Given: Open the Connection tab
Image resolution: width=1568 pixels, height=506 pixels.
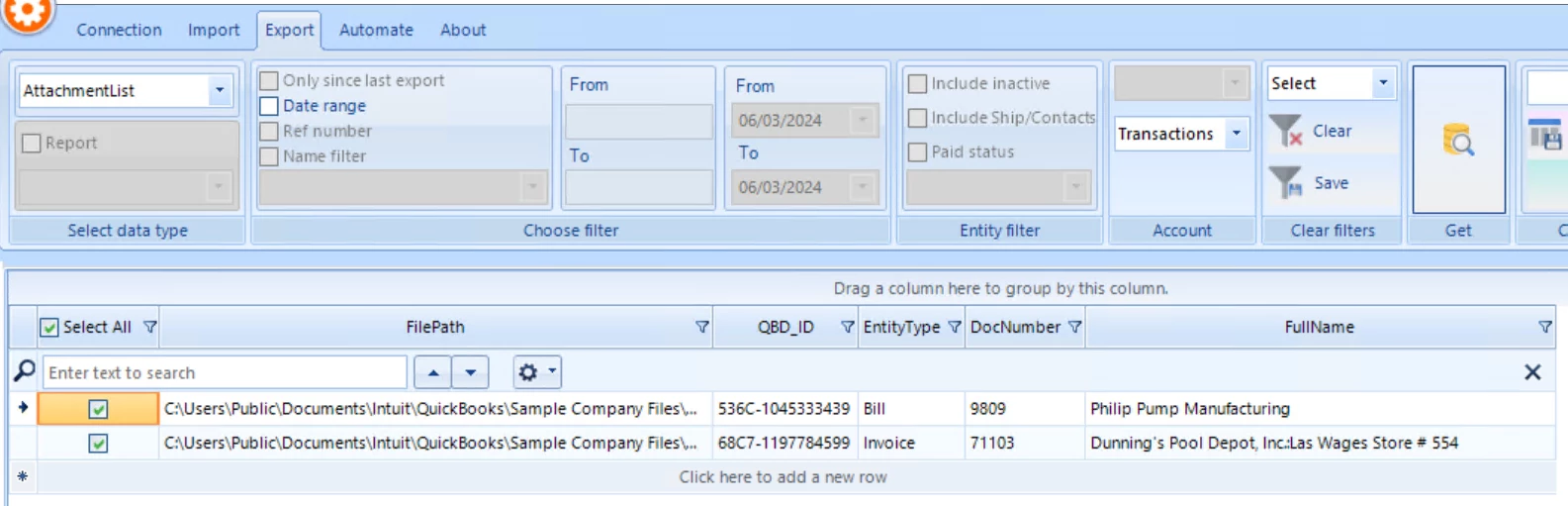Looking at the screenshot, I should (119, 30).
